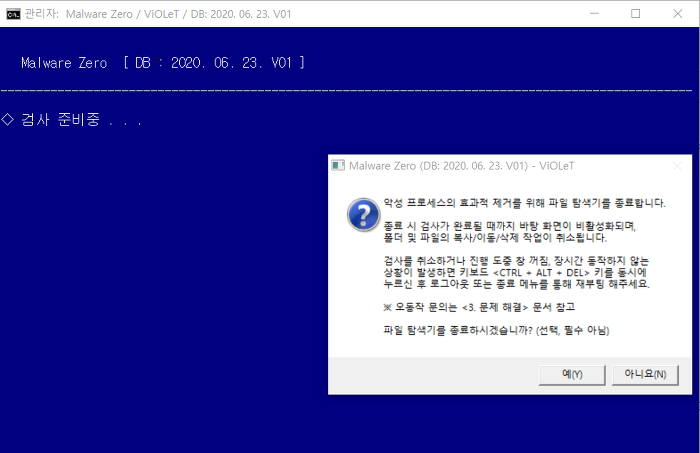The width and height of the screenshot is (700, 453).
Task: Close the Malware Zero dialog
Action: point(677,166)
